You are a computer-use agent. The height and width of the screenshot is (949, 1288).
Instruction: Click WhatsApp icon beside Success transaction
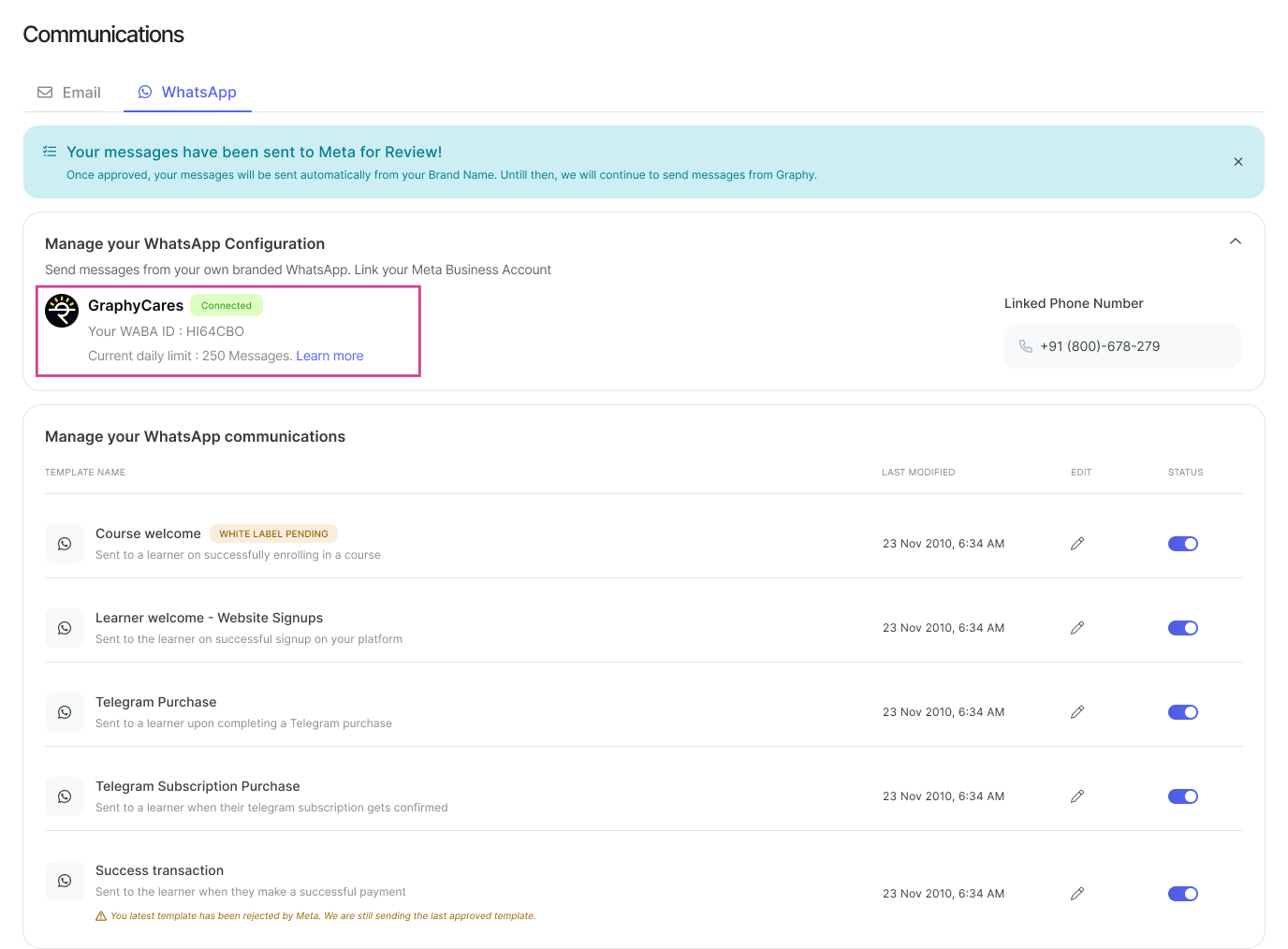[x=65, y=881]
